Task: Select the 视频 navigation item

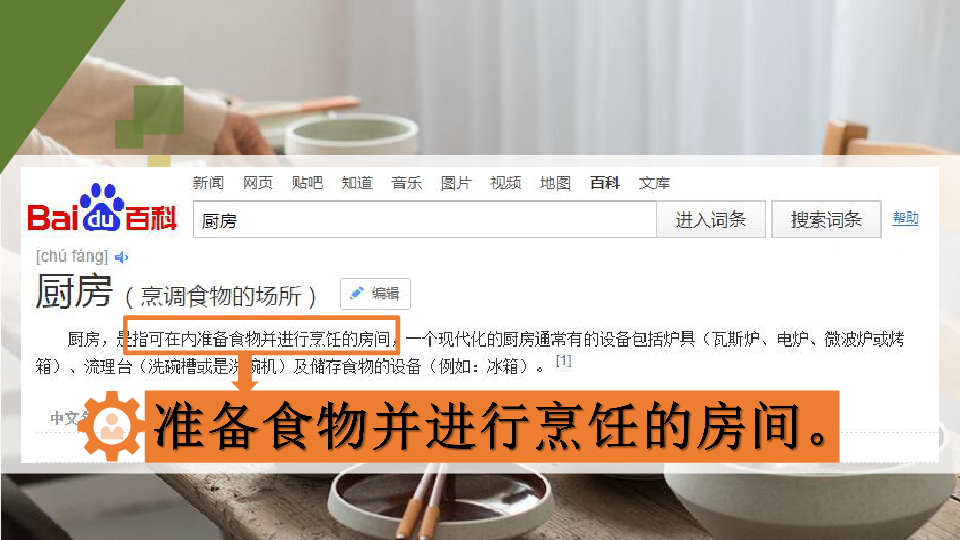Action: click(506, 182)
